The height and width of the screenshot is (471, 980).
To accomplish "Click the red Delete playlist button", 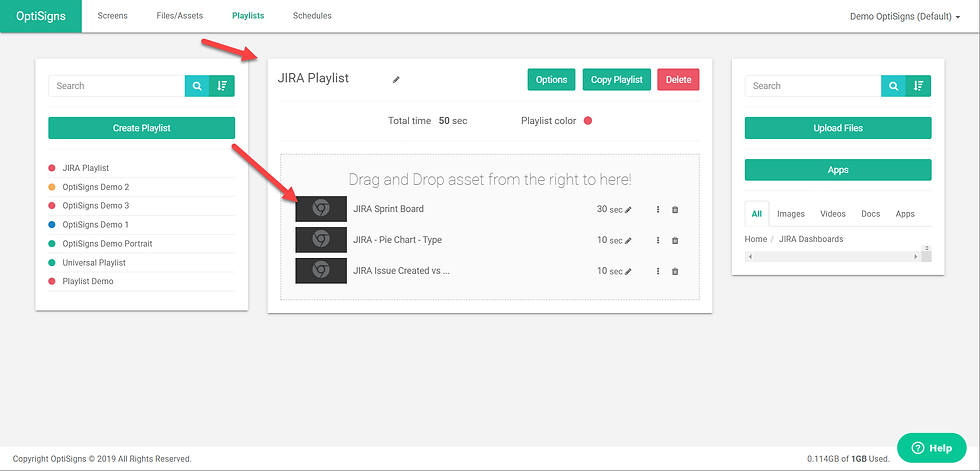I will coord(678,80).
